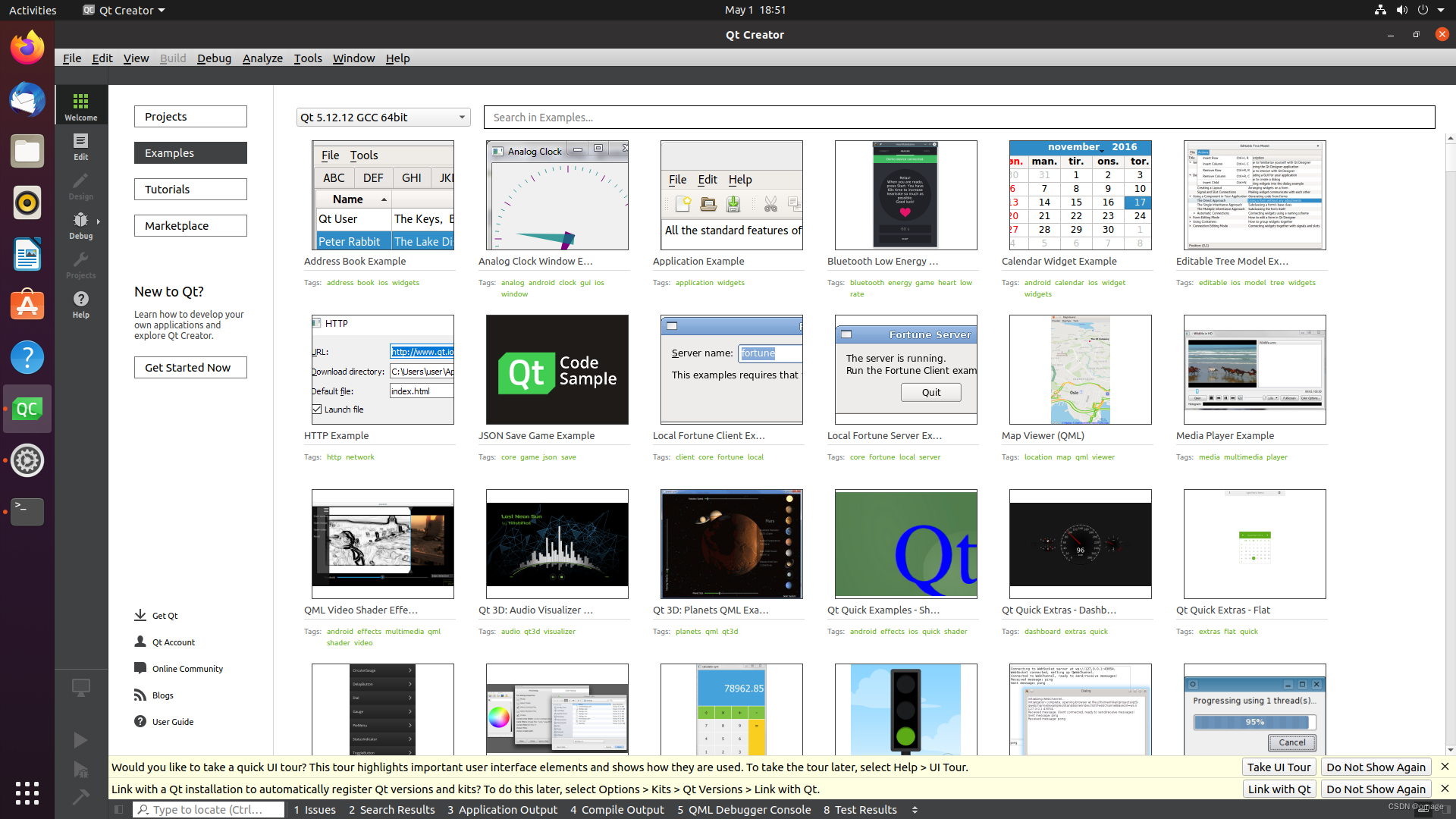Launch Firefox from the dock
The image size is (1456, 819).
pyautogui.click(x=27, y=49)
